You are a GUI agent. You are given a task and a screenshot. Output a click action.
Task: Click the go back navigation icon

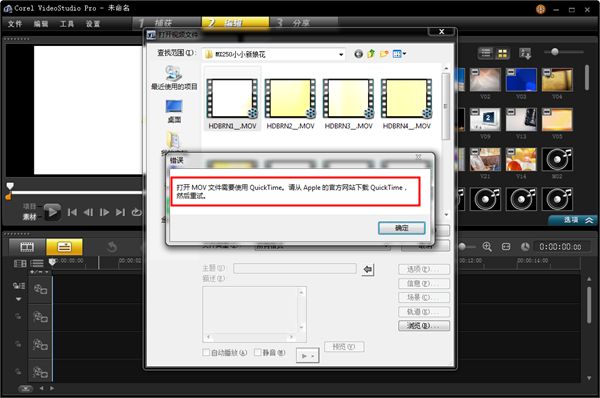358,54
